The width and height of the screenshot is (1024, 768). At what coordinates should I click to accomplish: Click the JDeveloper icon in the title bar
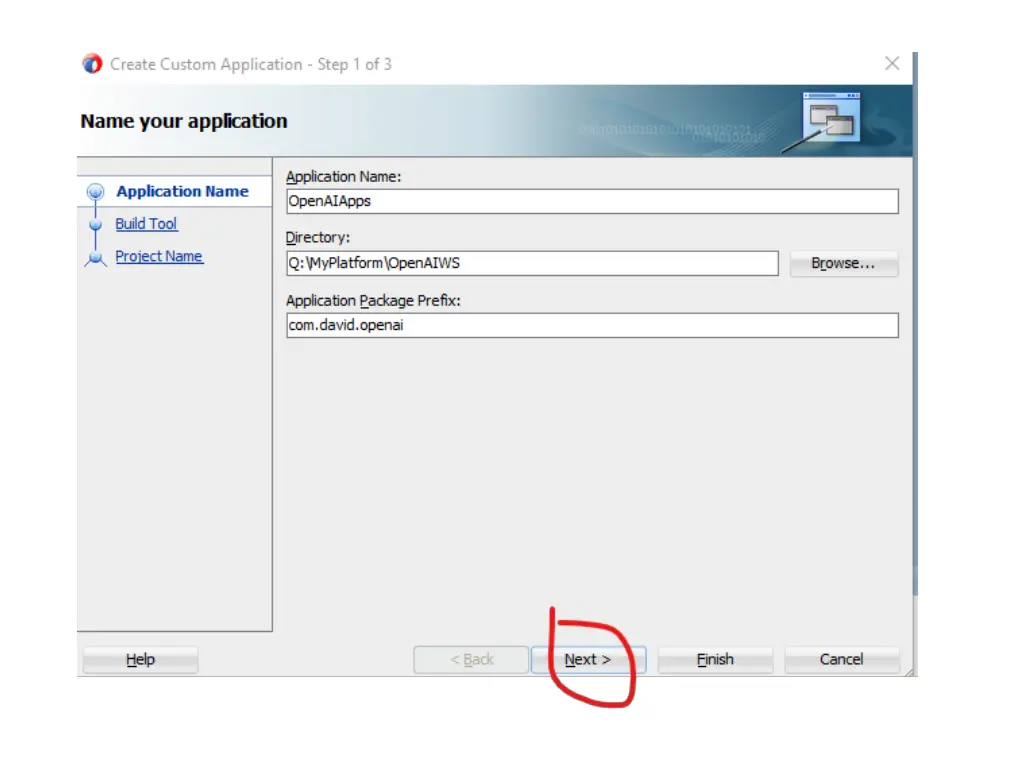click(92, 64)
